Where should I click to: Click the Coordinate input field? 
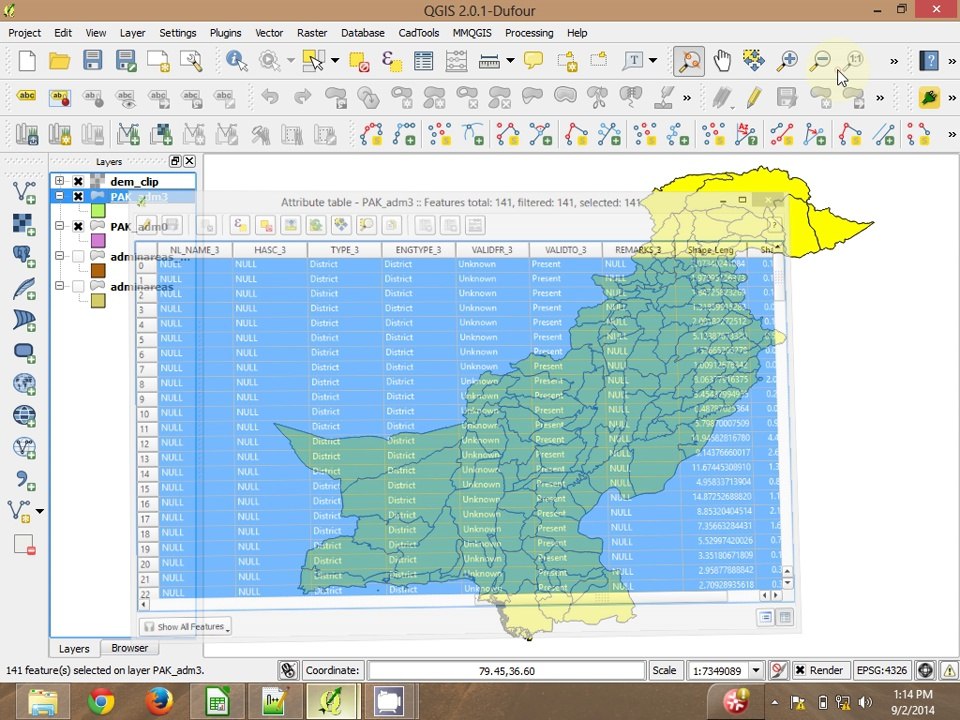[x=506, y=670]
